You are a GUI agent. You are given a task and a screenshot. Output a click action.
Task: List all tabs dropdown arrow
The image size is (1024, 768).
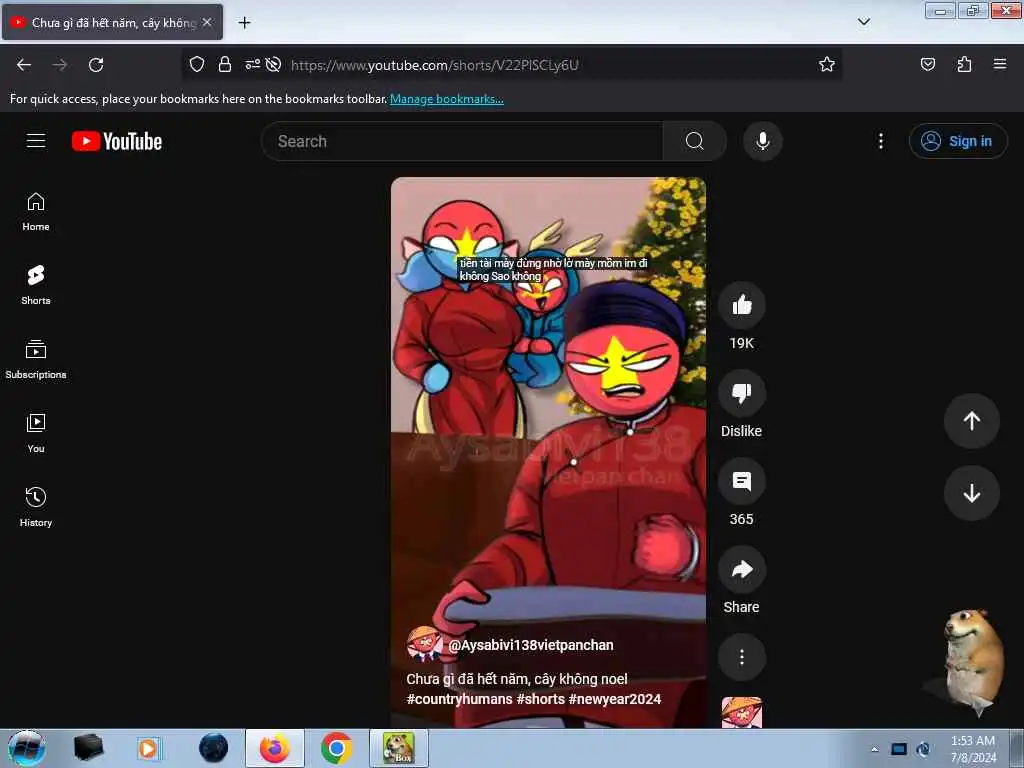864,22
